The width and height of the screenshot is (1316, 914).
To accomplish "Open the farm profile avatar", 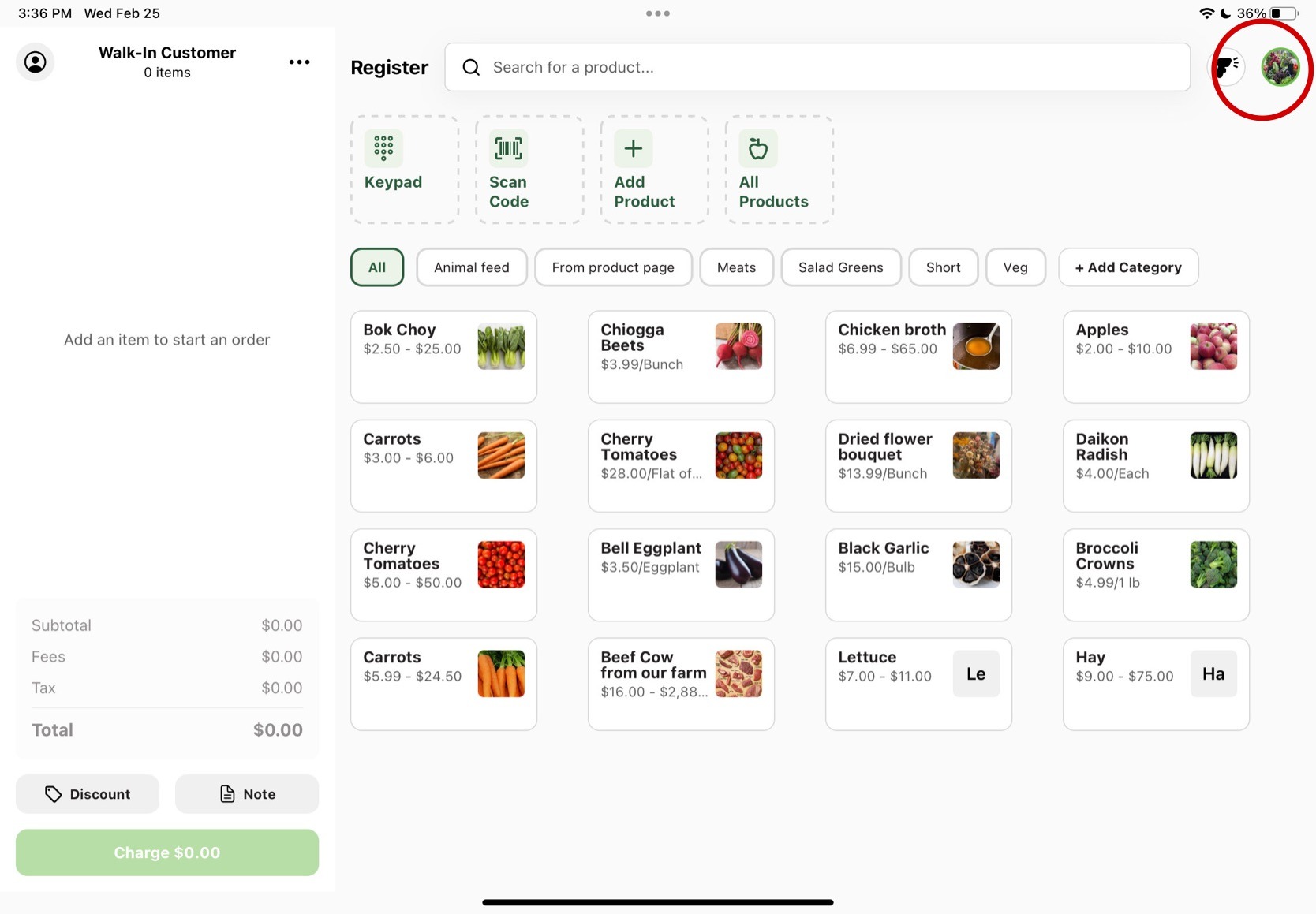I will [x=1280, y=67].
